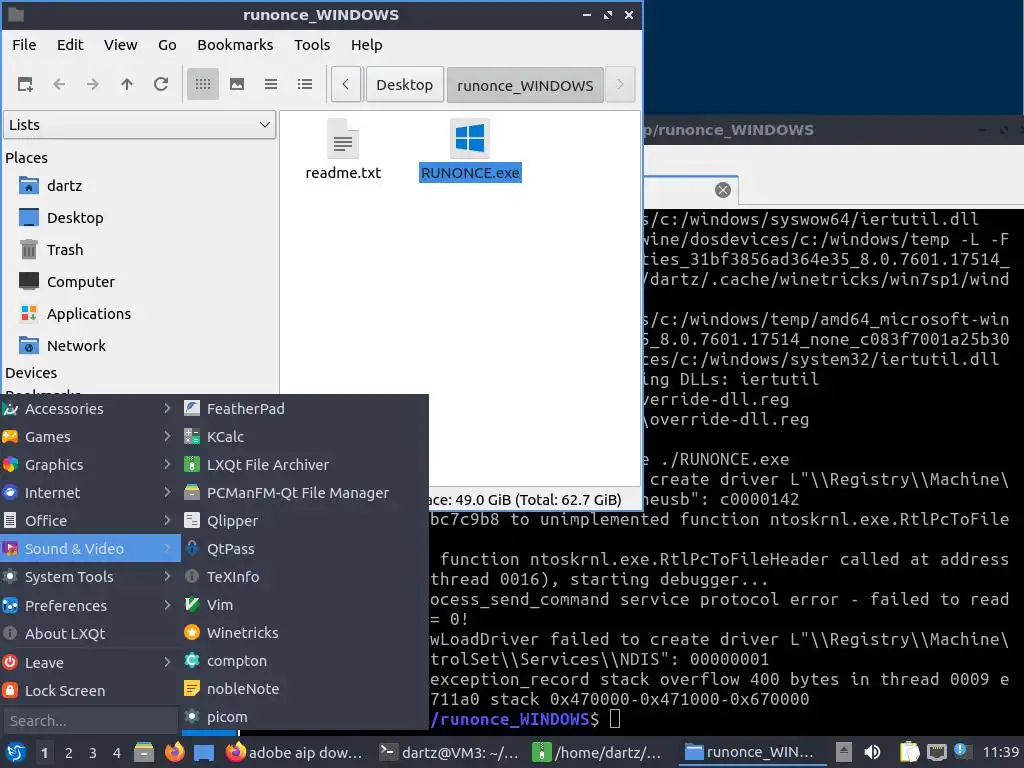Open the View menu

click(120, 45)
